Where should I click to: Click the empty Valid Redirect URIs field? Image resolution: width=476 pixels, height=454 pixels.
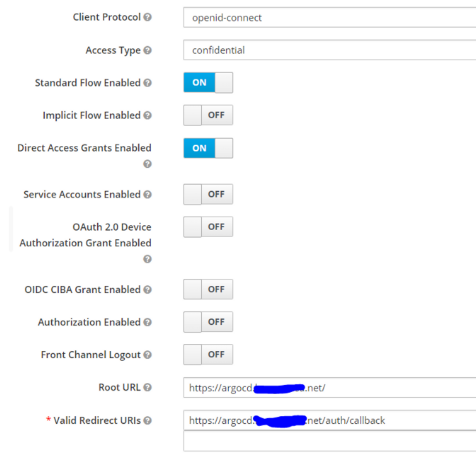pyautogui.click(x=330, y=441)
